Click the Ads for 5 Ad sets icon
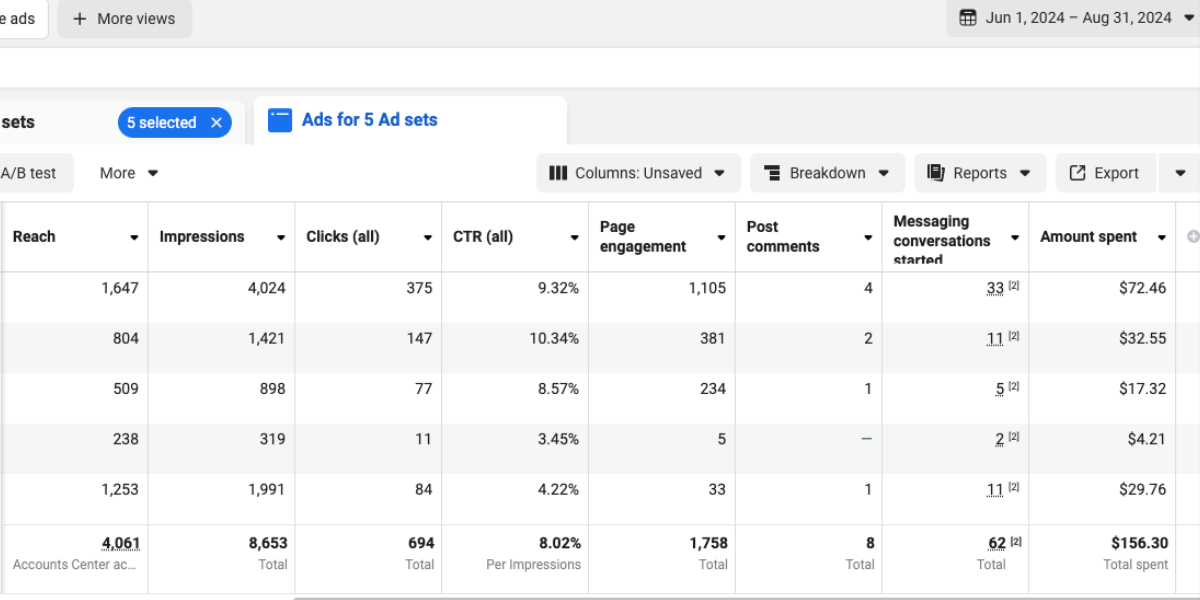 (280, 120)
